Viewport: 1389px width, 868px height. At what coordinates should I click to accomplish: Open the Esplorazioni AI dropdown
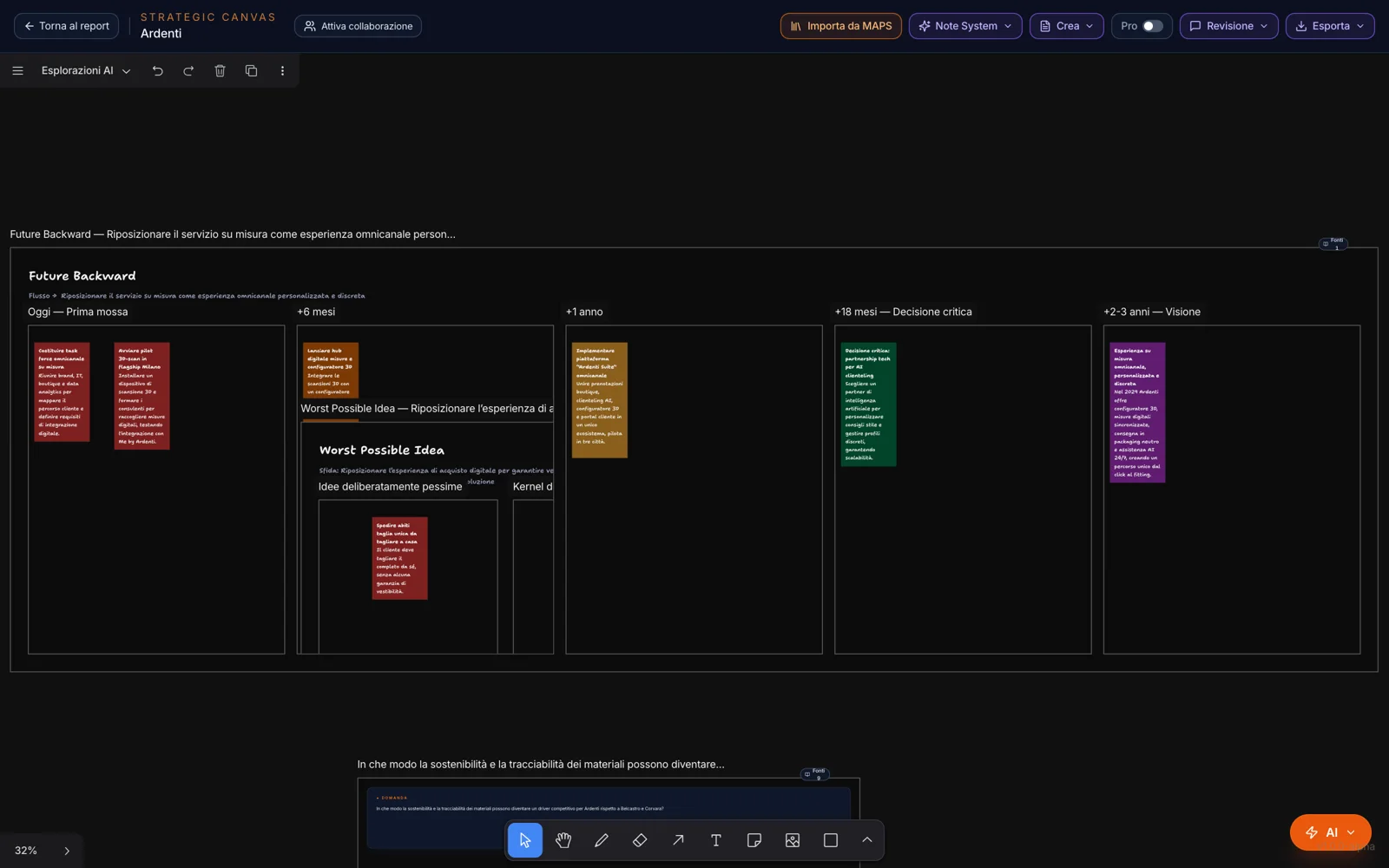click(x=86, y=71)
